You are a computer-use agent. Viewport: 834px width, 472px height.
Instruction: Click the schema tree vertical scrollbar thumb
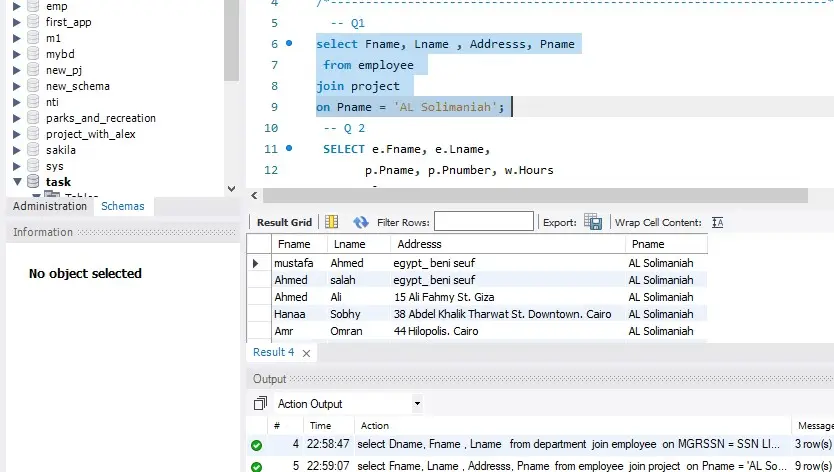pos(231,40)
